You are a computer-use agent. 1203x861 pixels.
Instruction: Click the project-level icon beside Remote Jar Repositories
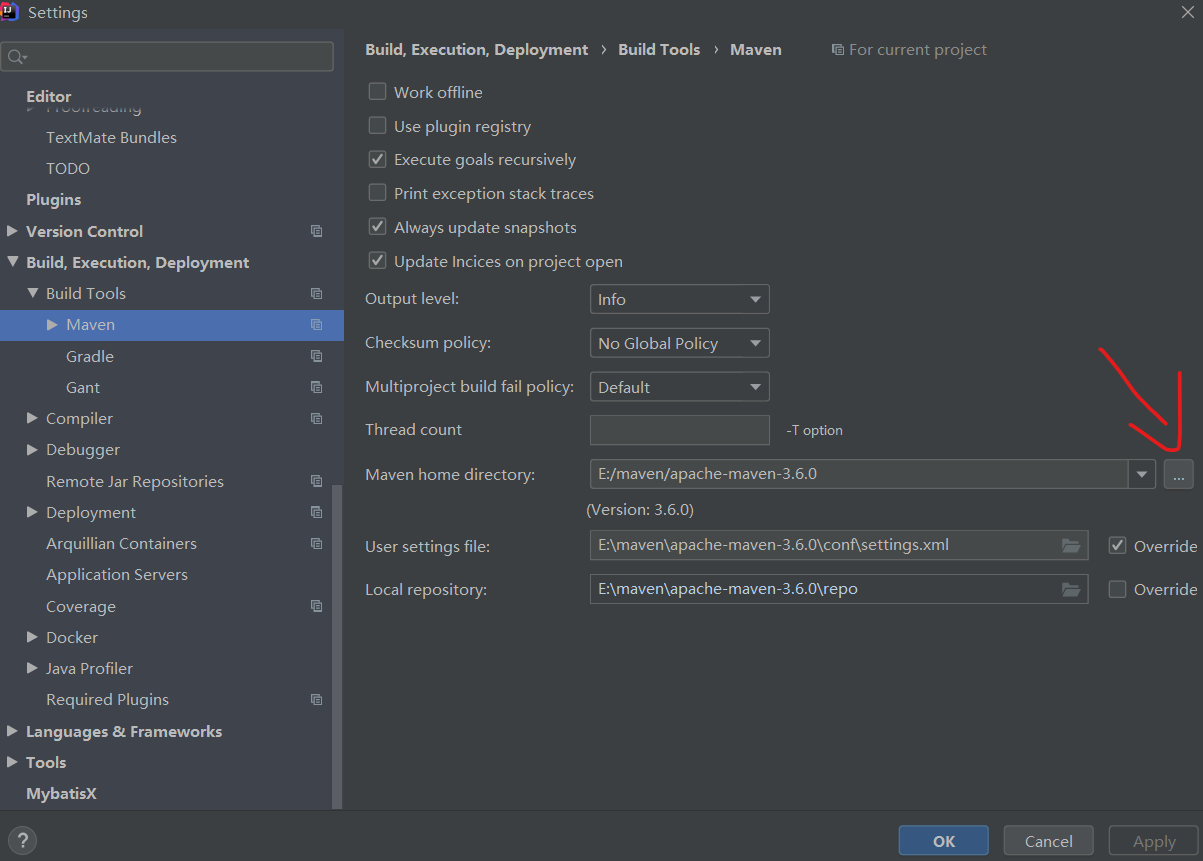317,481
